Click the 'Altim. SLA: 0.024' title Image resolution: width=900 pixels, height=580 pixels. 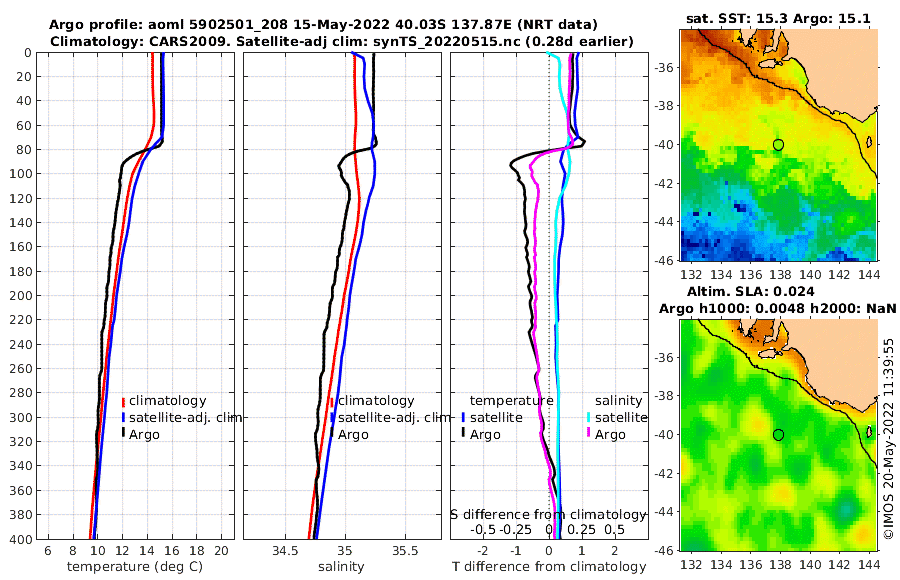point(750,291)
